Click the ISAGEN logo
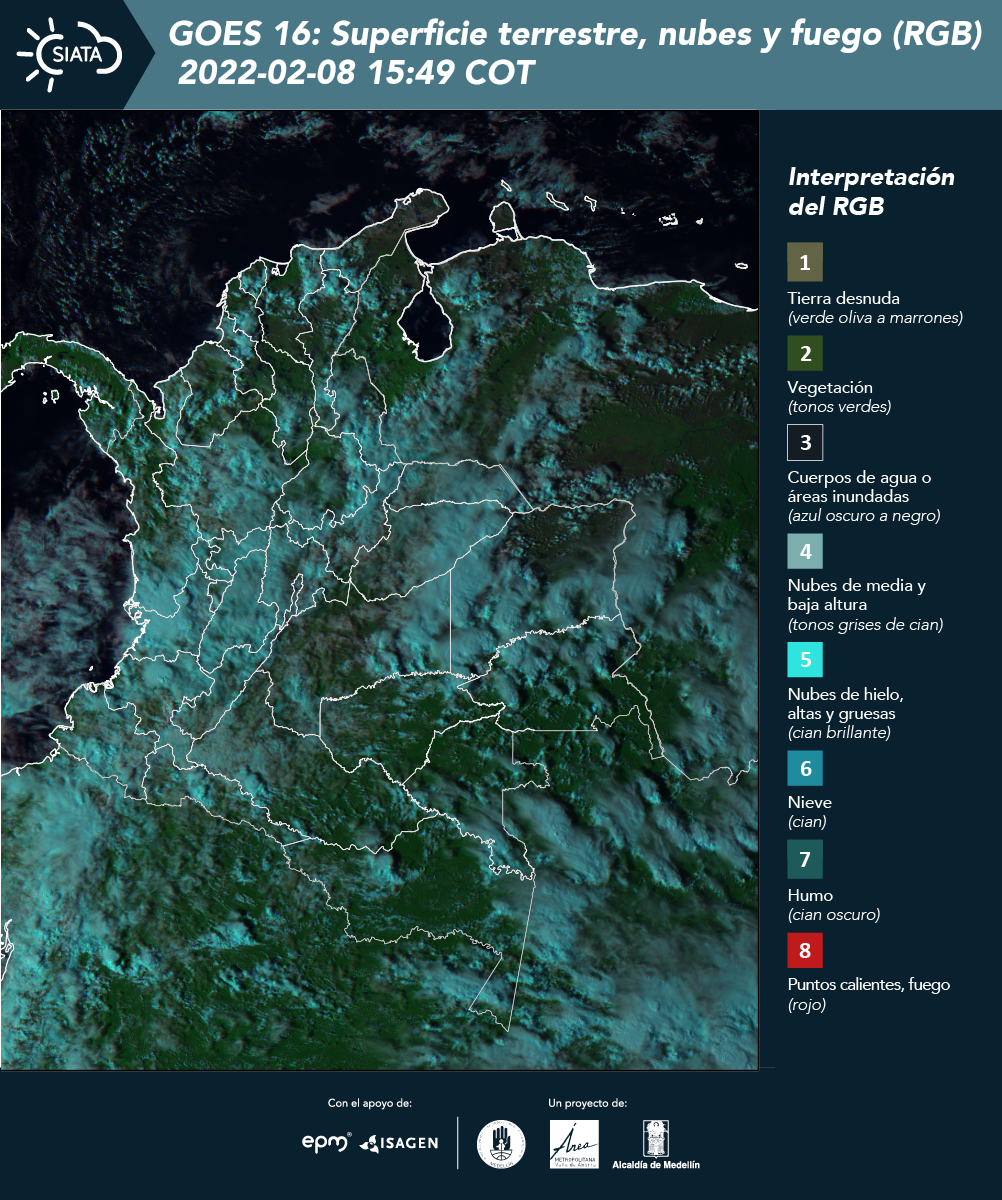This screenshot has height=1200, width=1002. (x=400, y=1142)
